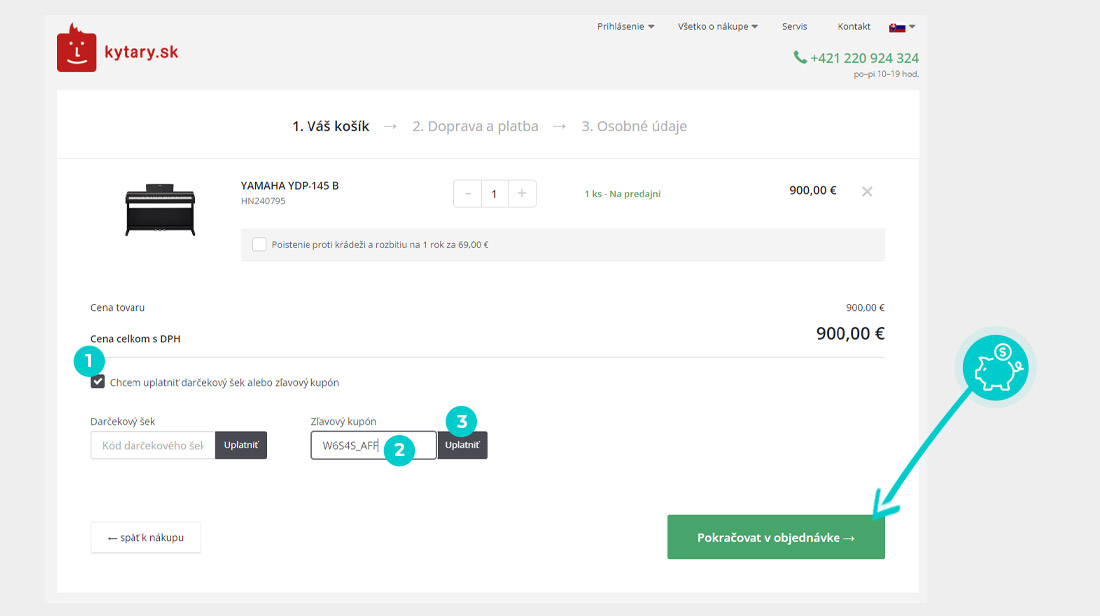
Task: Click the green phone icon
Action: pyautogui.click(x=800, y=58)
